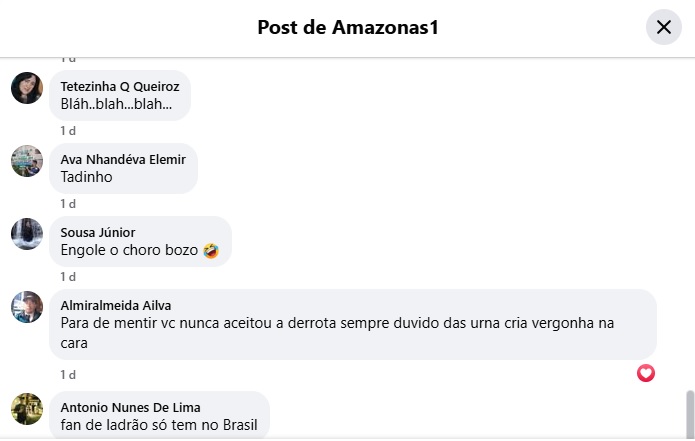Close the Post de Amazonas1 dialog
This screenshot has height=441, width=695.
[664, 27]
